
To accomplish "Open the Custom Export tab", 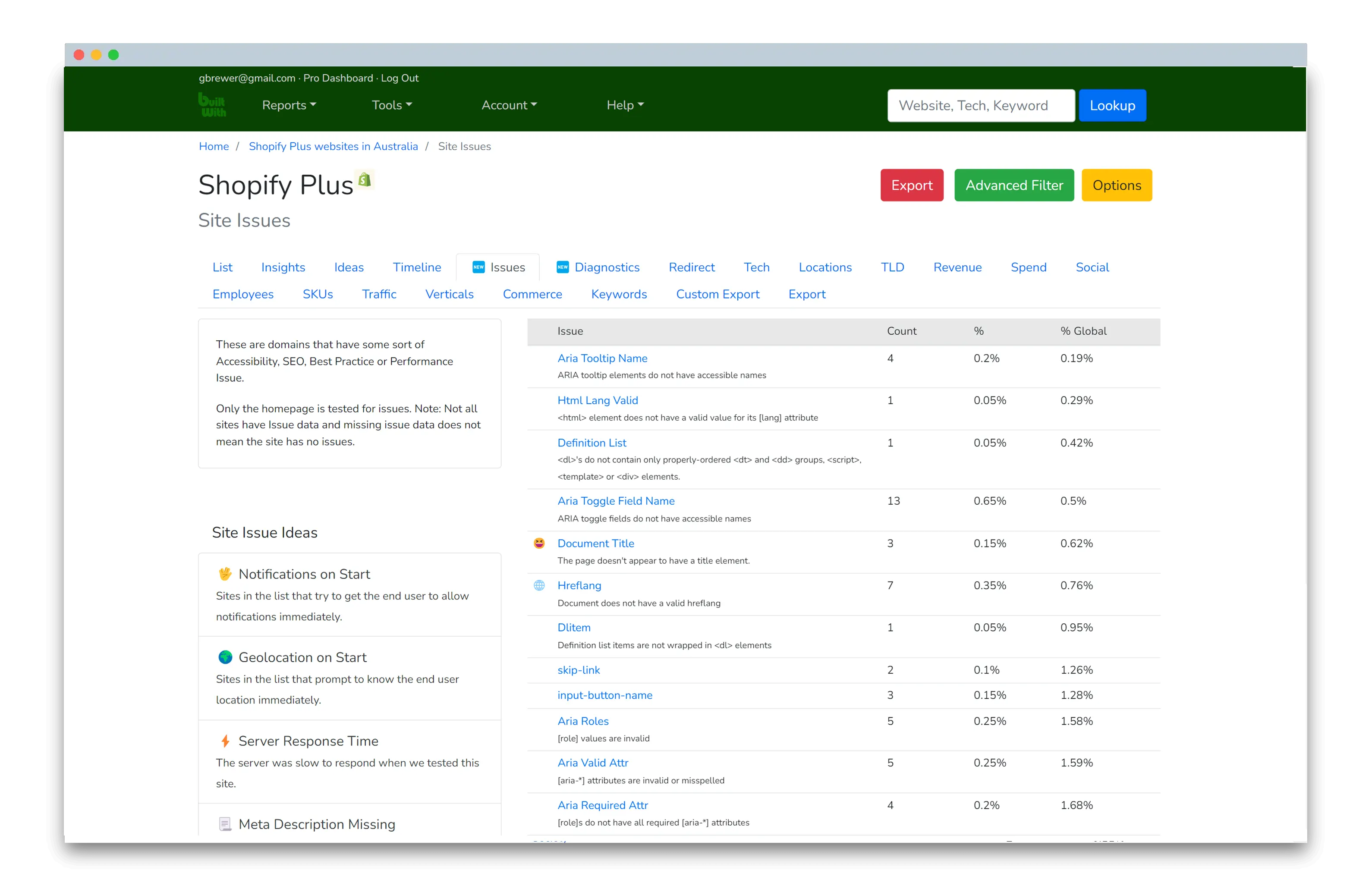I will pos(717,294).
